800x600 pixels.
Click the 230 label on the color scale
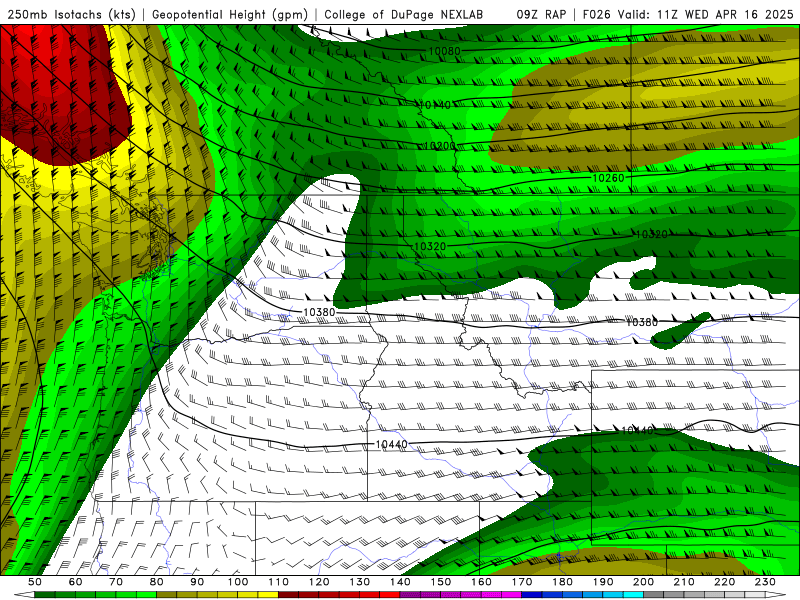765,582
